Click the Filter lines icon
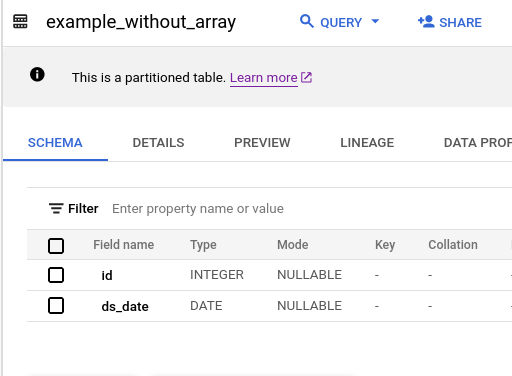The image size is (512, 376). (56, 208)
